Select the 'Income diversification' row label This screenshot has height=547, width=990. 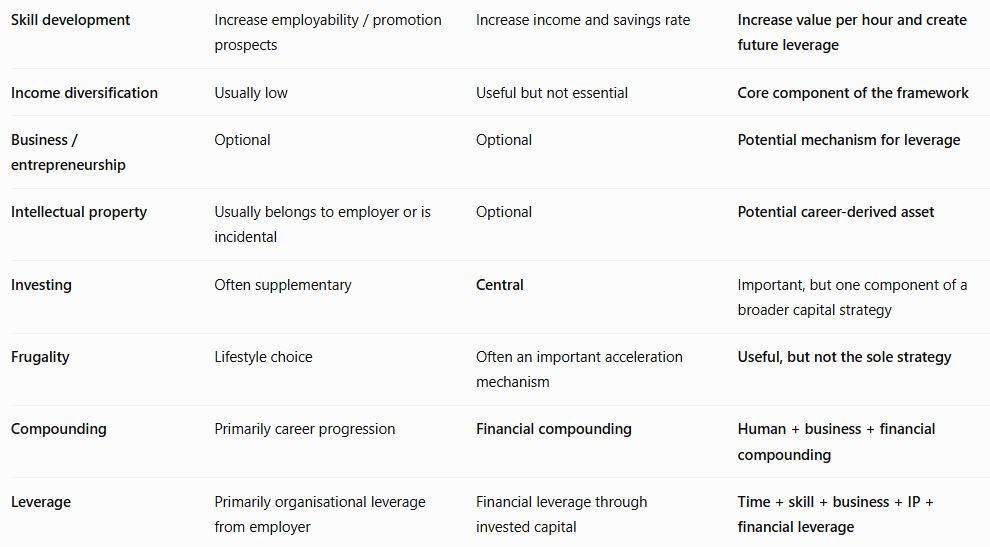coord(84,93)
